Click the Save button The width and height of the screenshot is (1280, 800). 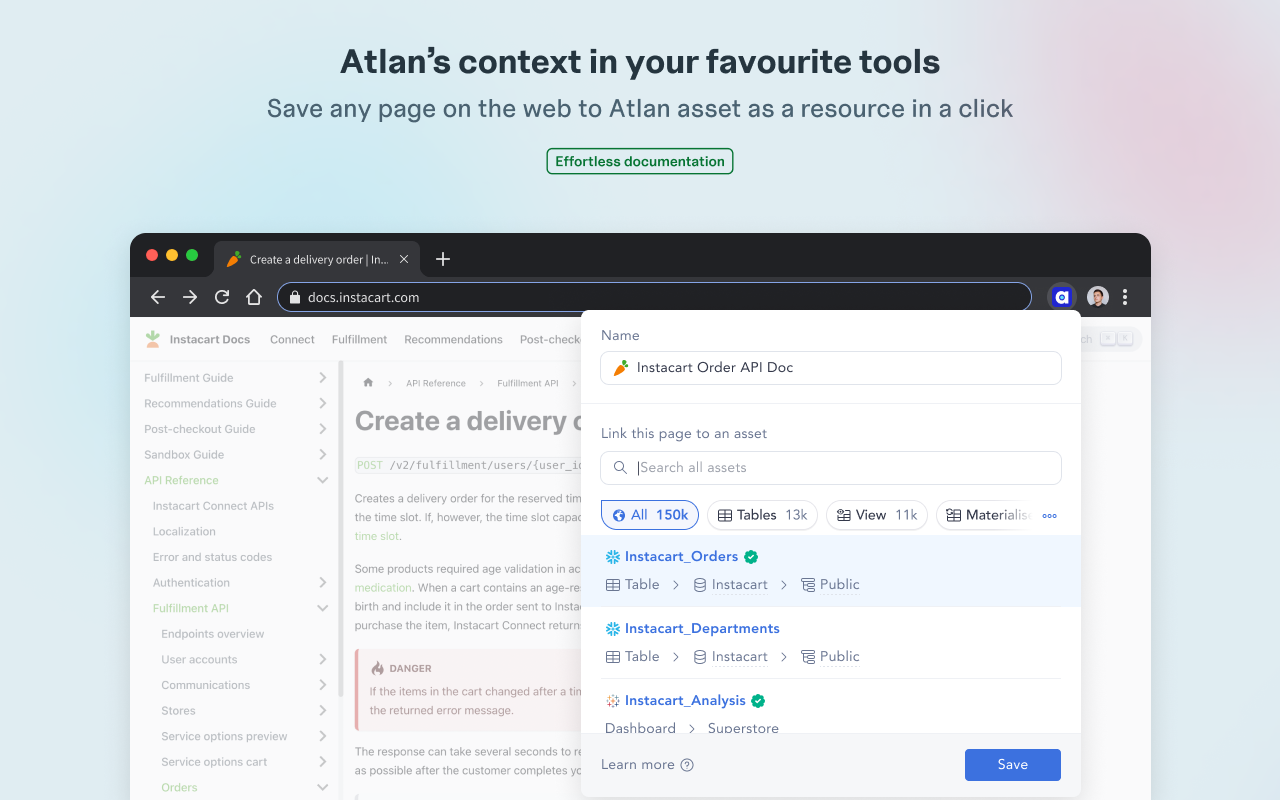pyautogui.click(x=1012, y=765)
